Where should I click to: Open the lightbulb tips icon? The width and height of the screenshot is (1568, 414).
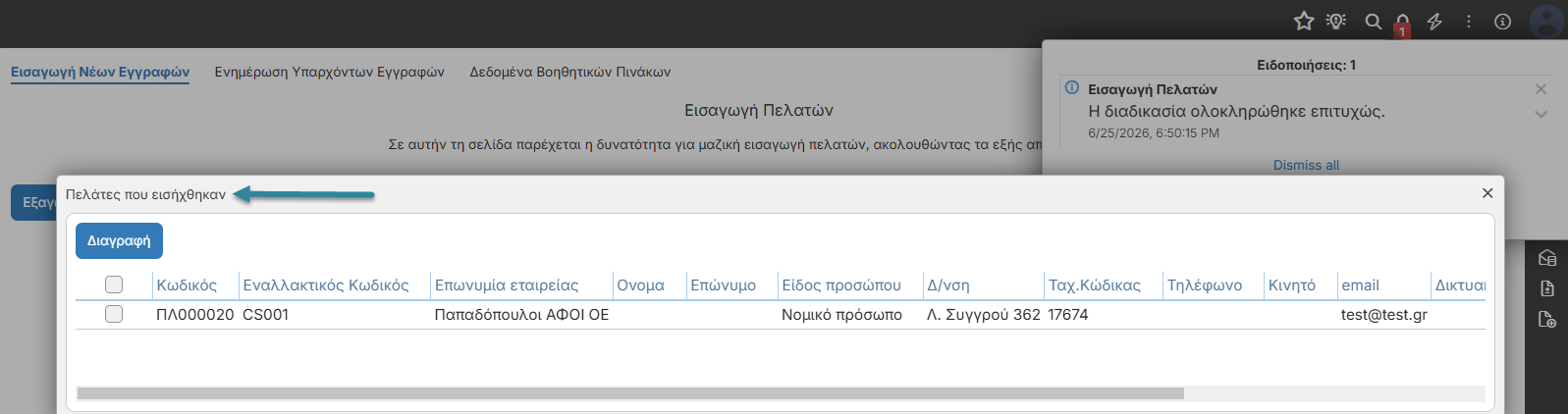(1336, 21)
